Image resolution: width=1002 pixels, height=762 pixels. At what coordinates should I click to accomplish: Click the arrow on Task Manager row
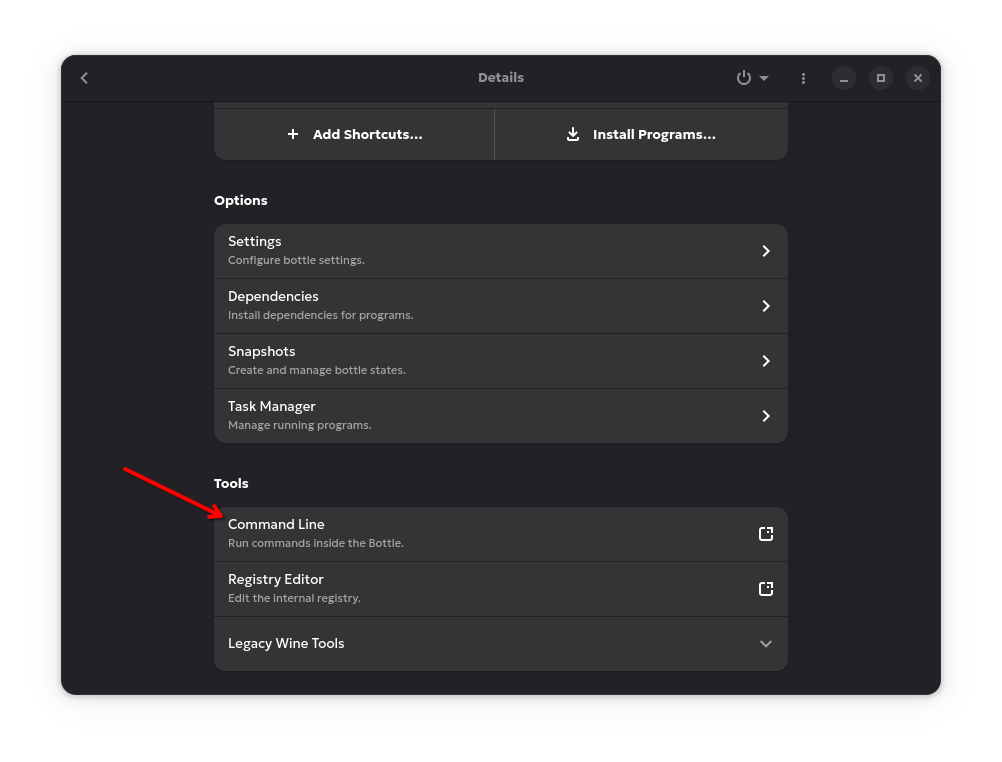(766, 416)
